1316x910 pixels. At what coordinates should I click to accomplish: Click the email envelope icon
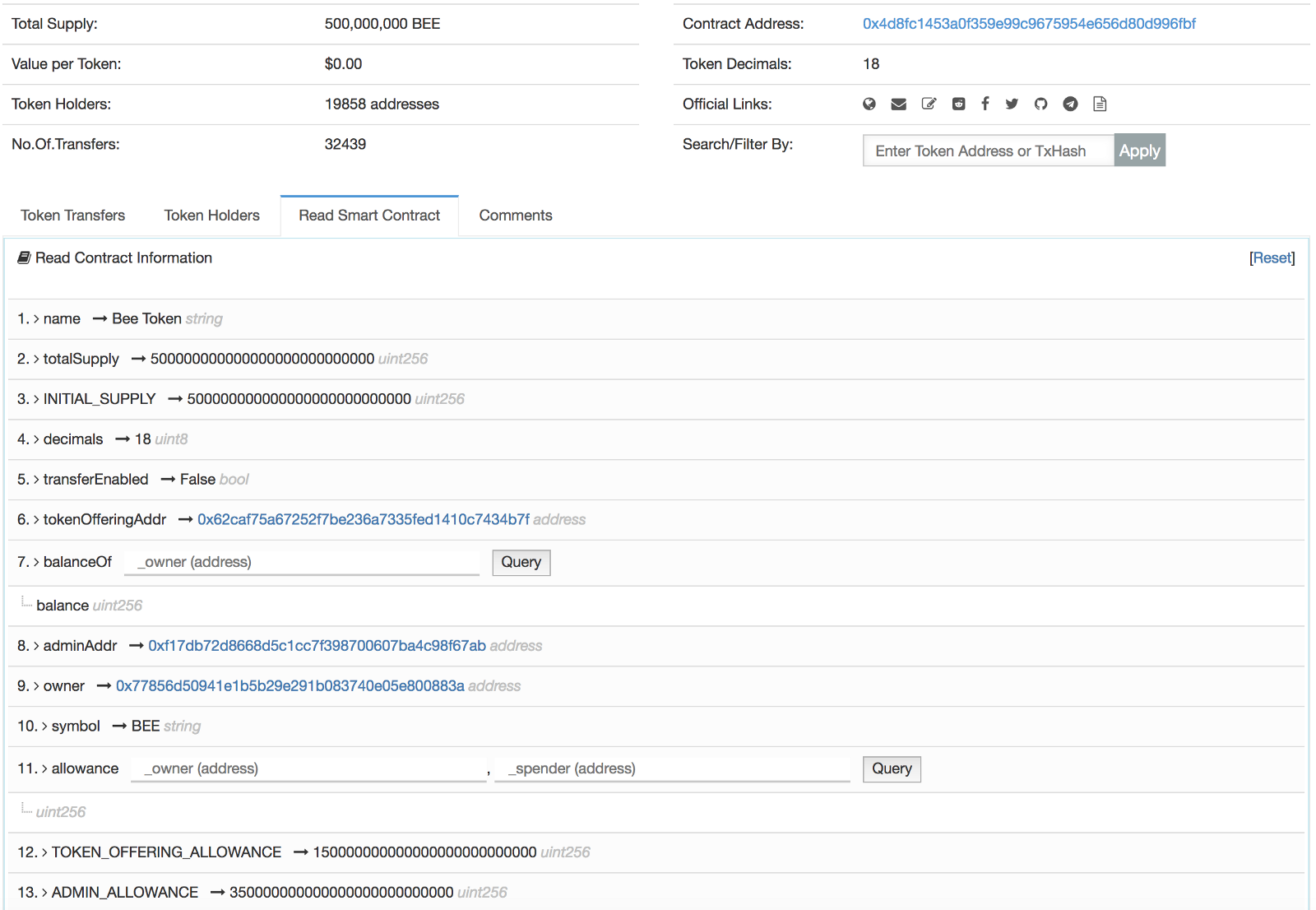899,104
